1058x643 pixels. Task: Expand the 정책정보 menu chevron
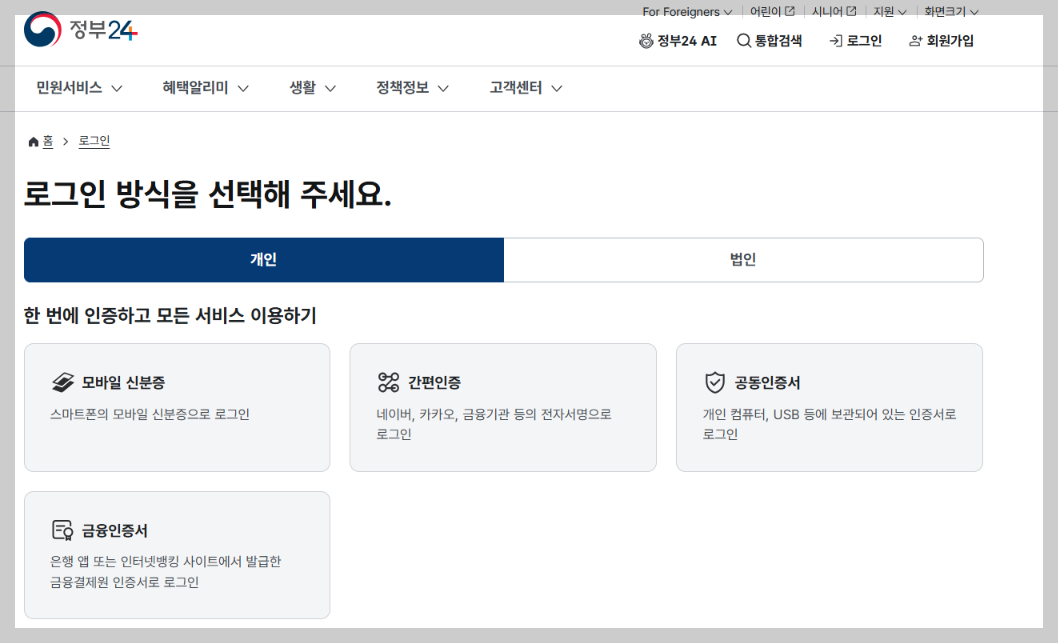click(x=443, y=88)
